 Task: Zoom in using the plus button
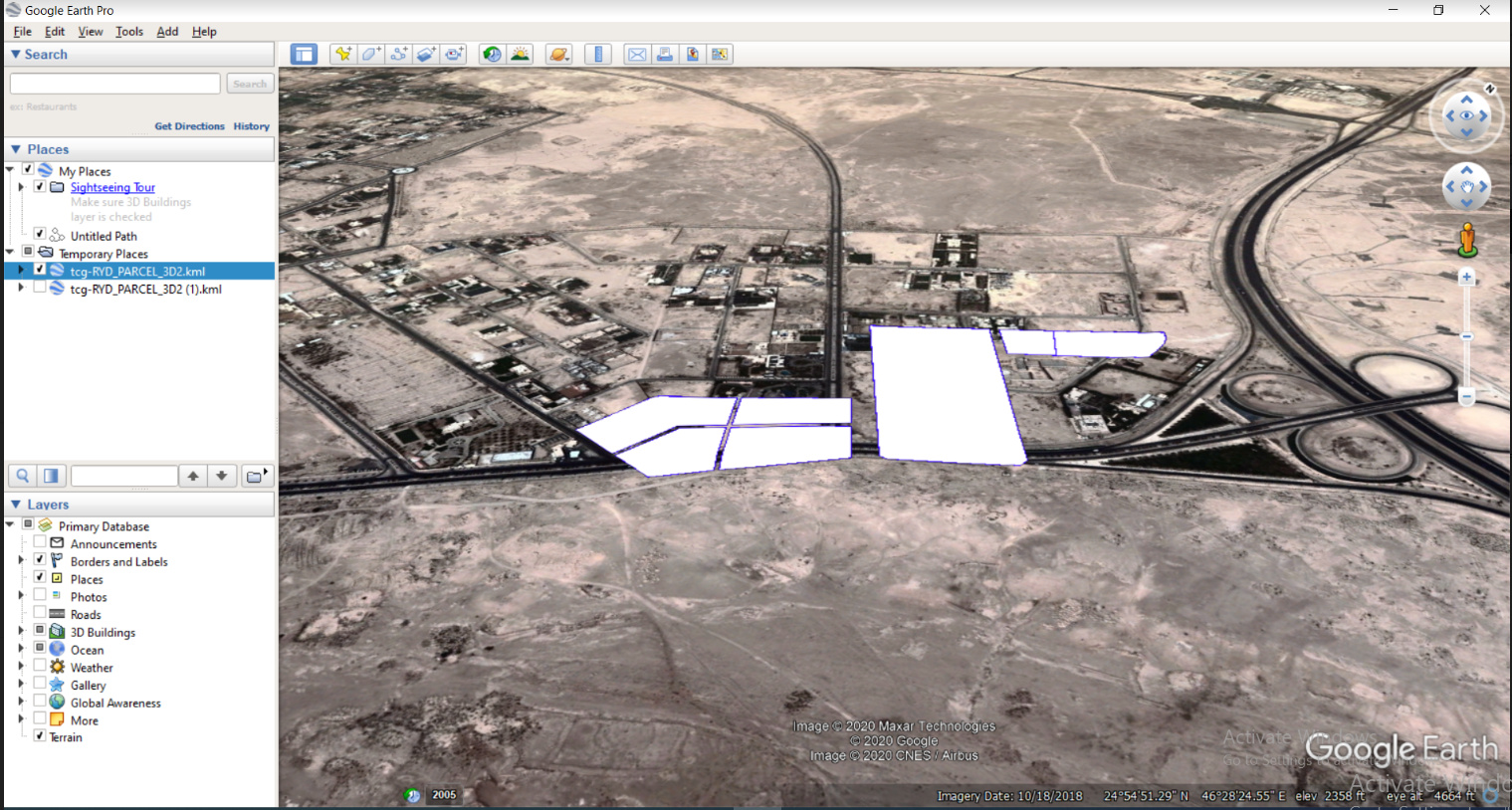1466,278
